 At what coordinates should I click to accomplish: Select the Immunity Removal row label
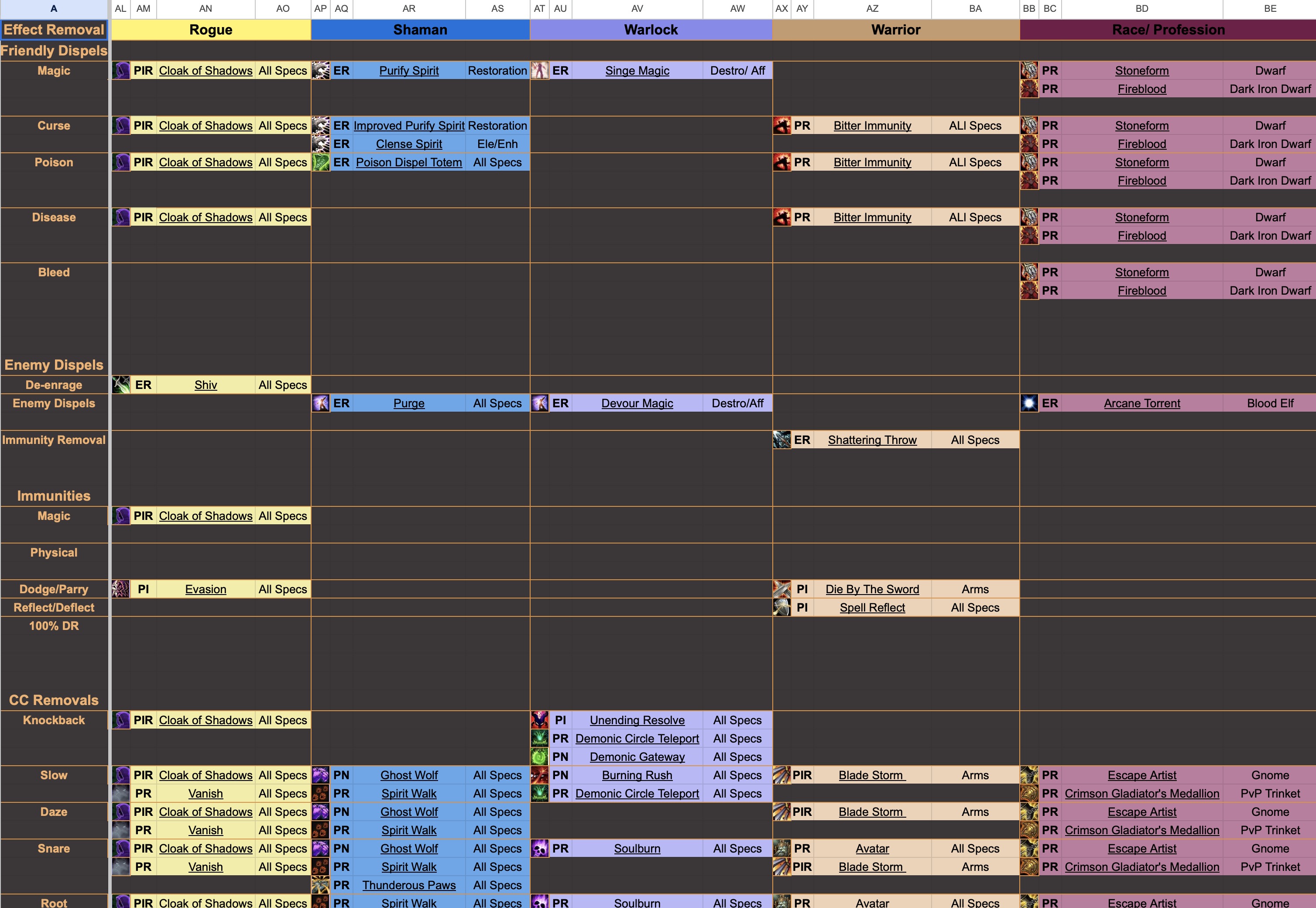(x=54, y=440)
